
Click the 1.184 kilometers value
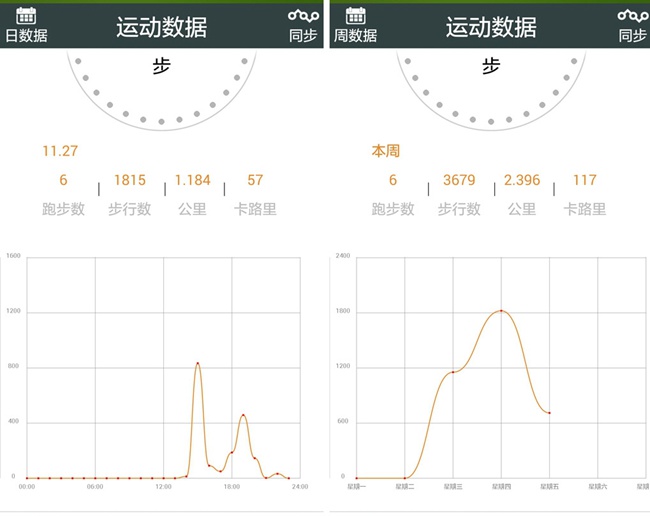pyautogui.click(x=193, y=181)
